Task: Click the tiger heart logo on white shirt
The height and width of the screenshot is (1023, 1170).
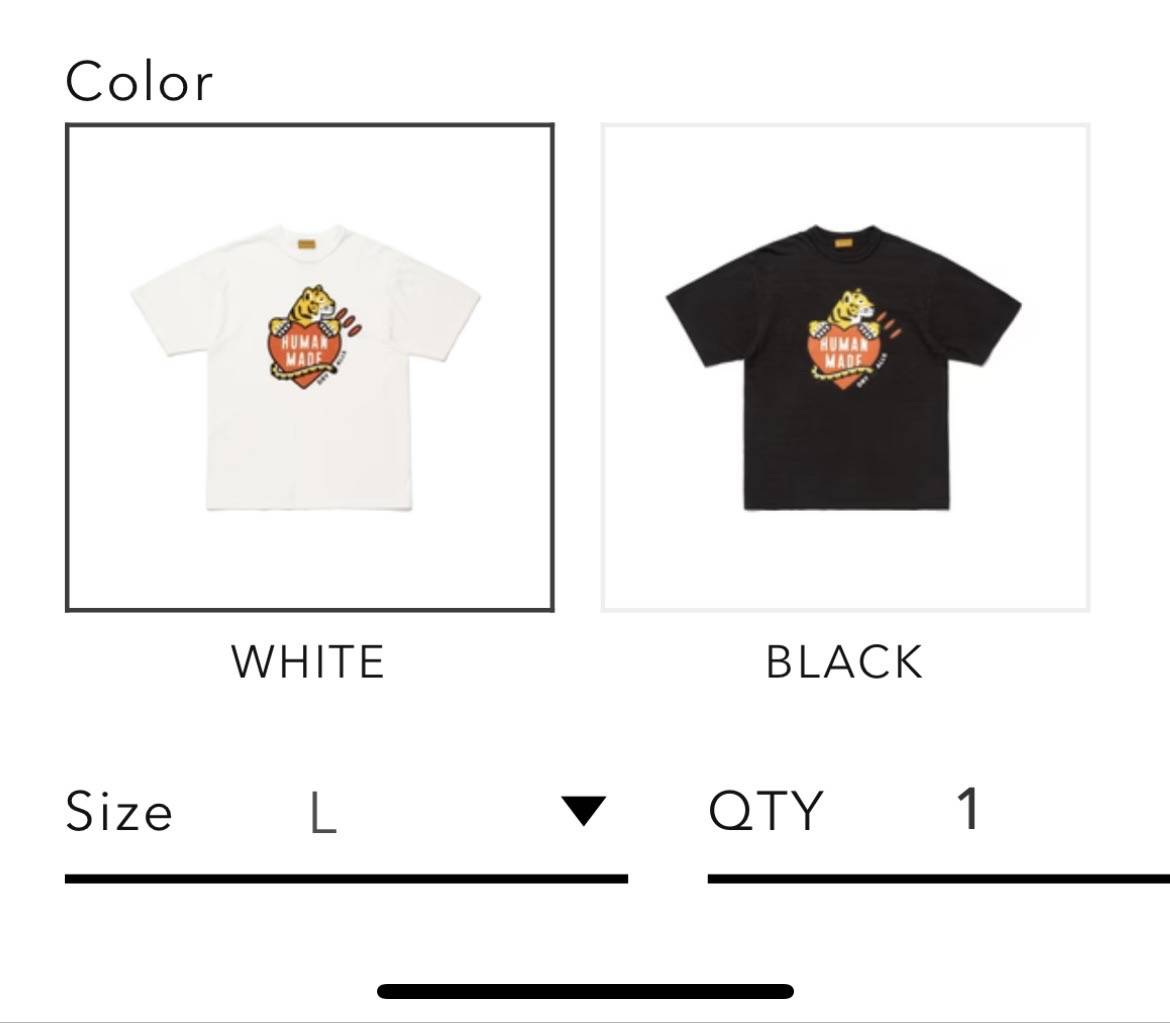Action: point(315,337)
